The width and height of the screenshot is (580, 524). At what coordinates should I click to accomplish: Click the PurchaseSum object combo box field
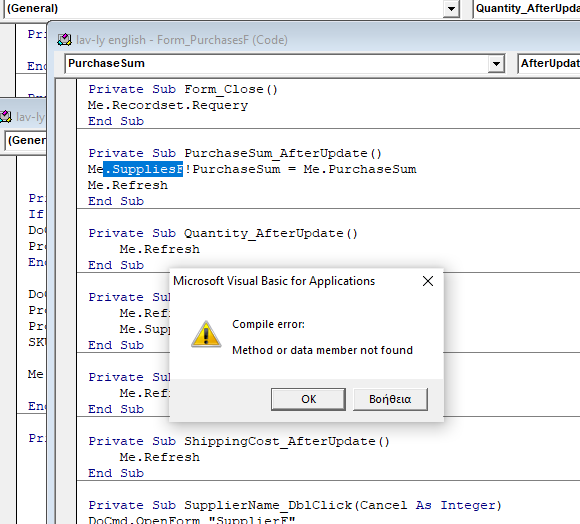coord(285,64)
